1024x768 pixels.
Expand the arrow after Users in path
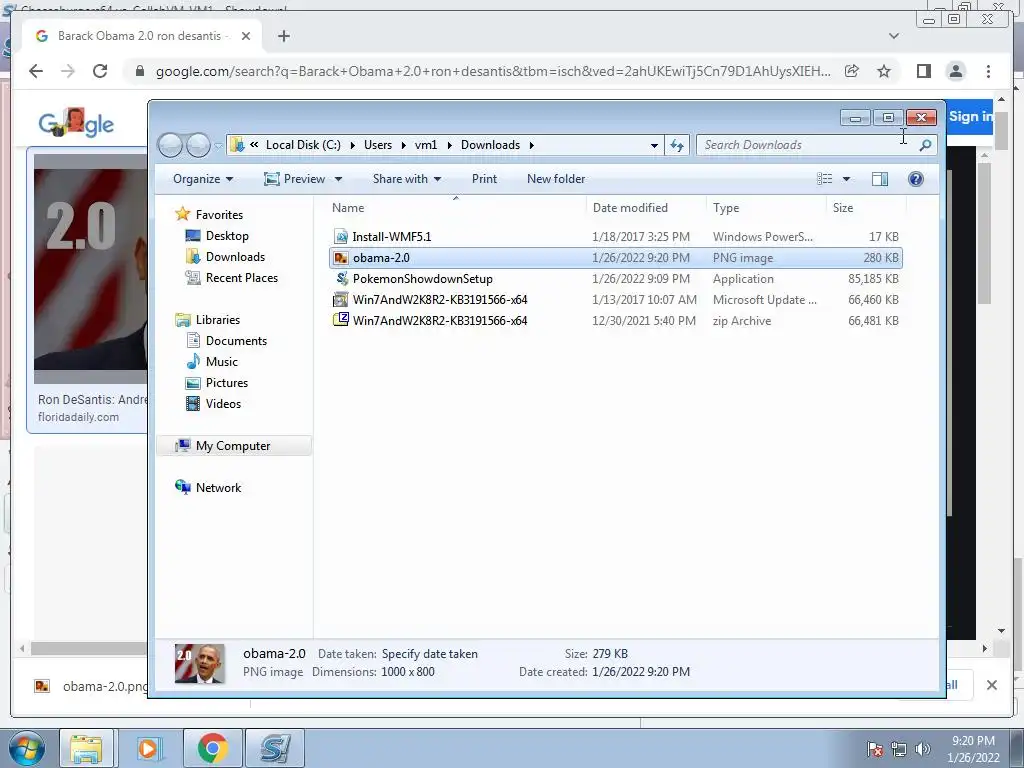[x=403, y=145]
